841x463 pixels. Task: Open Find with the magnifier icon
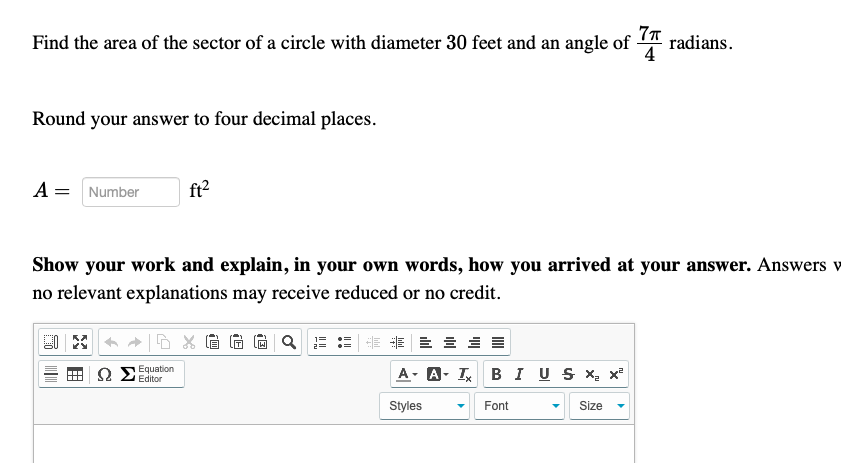pyautogui.click(x=289, y=342)
